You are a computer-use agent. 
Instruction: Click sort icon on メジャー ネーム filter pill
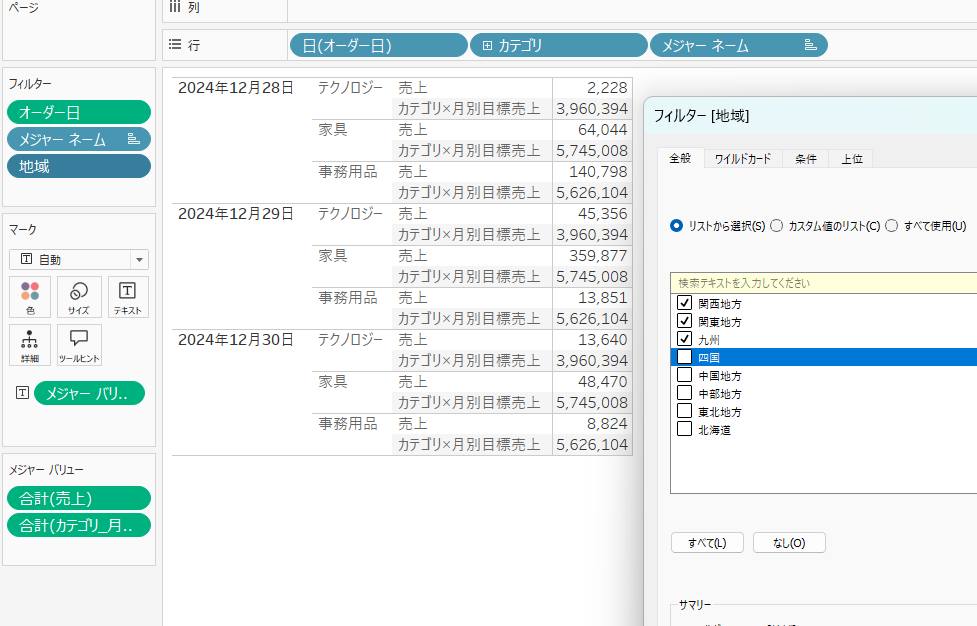tap(133, 140)
